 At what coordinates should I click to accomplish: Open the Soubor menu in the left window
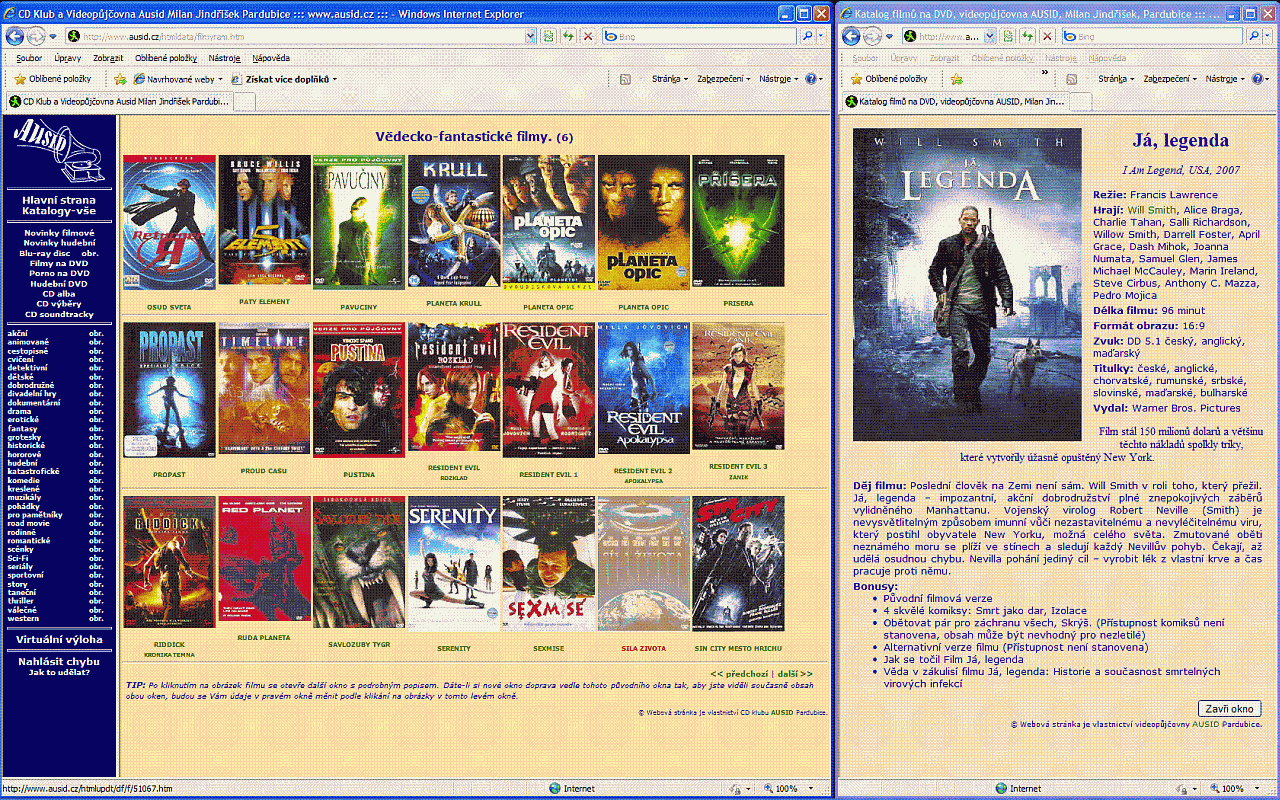(29, 58)
